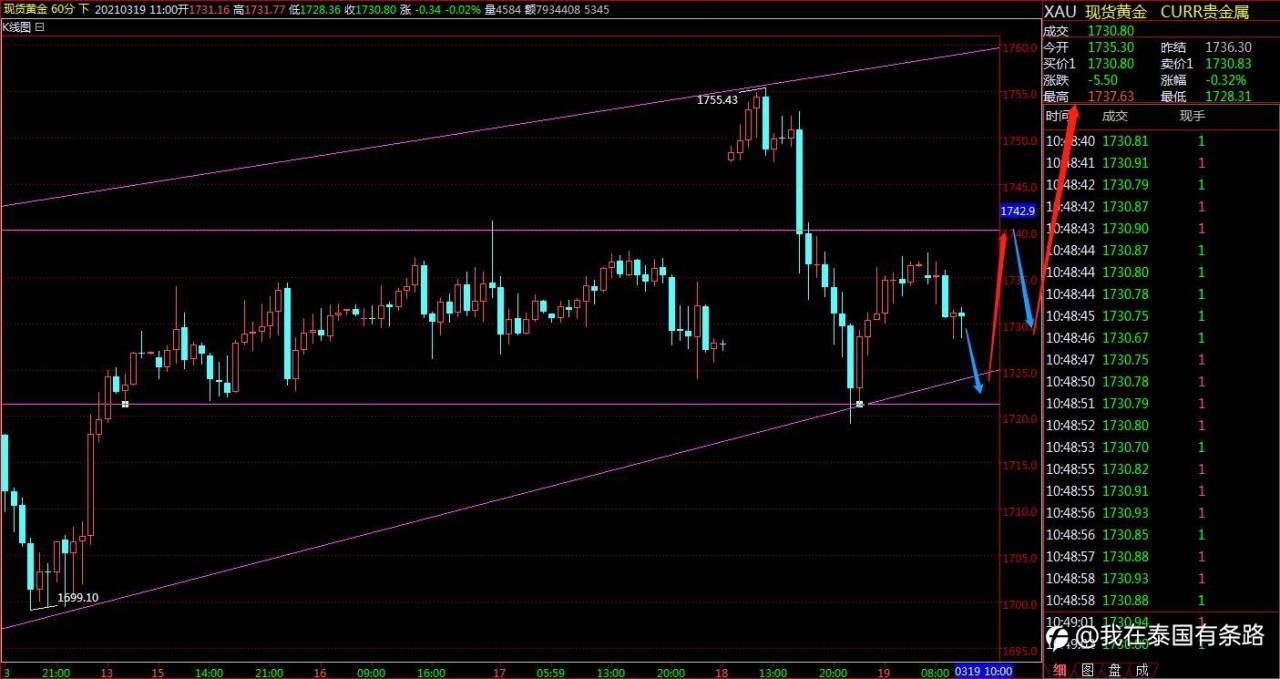This screenshot has width=1280, height=679.
Task: Select the 1755.43 high price annotation
Action: tap(717, 99)
